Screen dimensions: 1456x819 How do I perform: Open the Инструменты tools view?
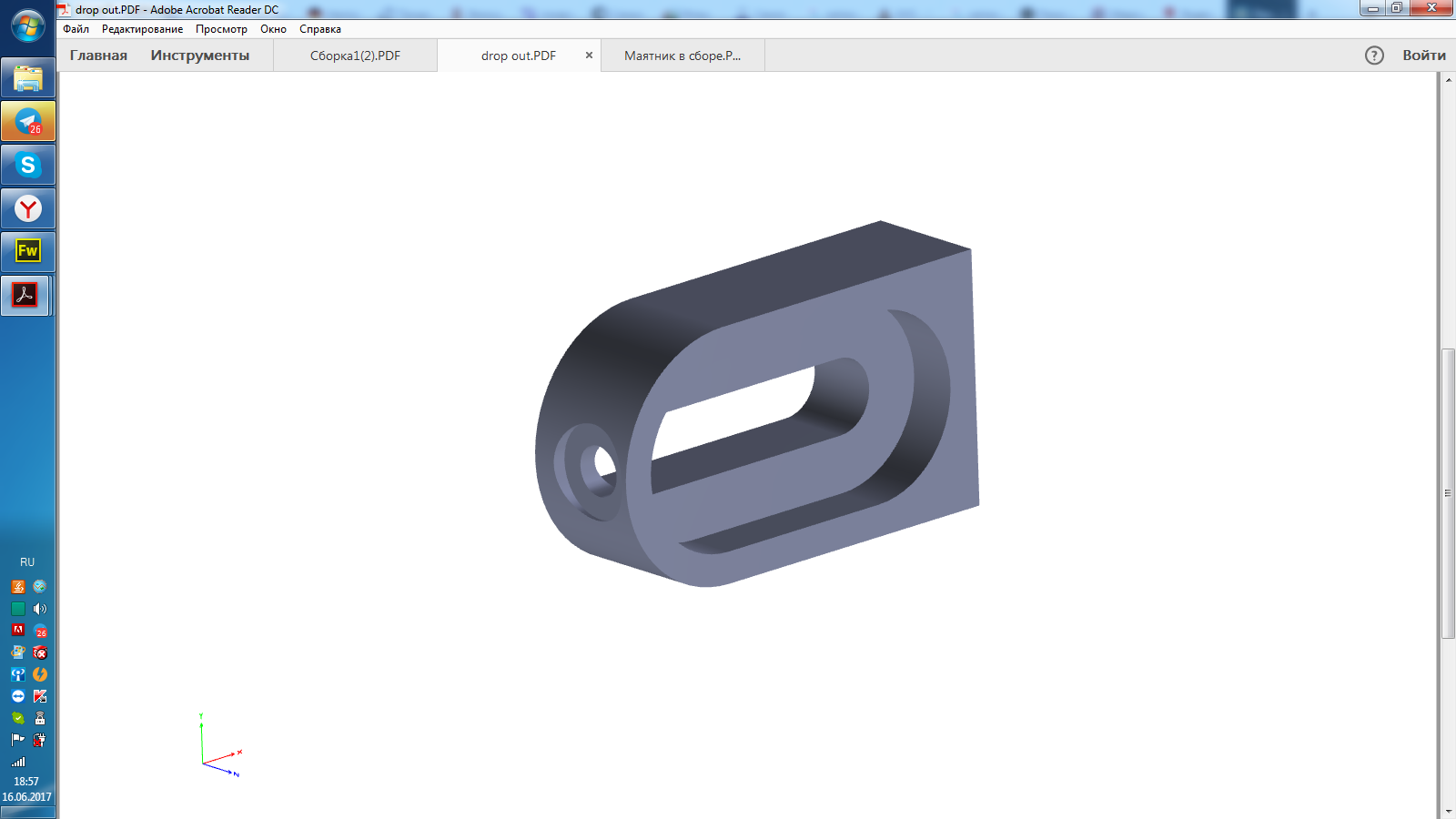pyautogui.click(x=199, y=56)
